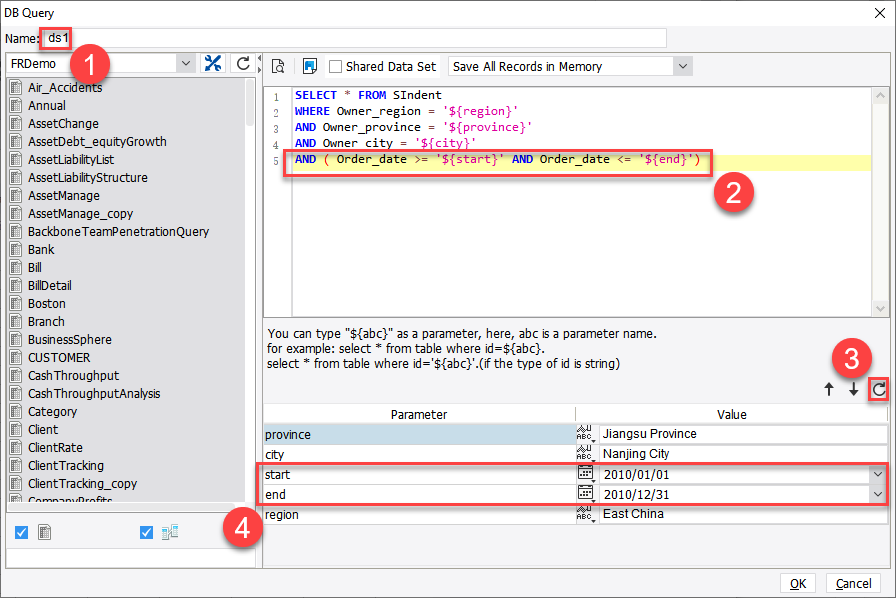
Task: Click the OK button
Action: pyautogui.click(x=798, y=583)
